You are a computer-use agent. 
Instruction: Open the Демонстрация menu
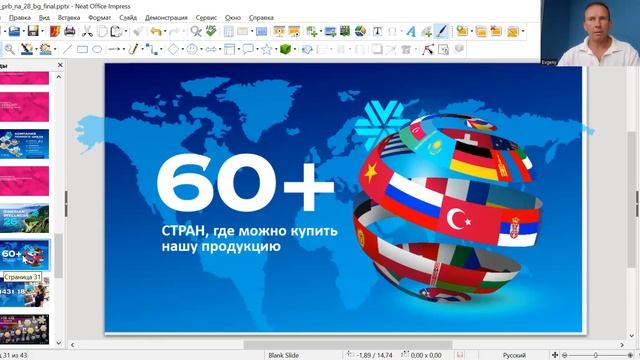pos(166,18)
